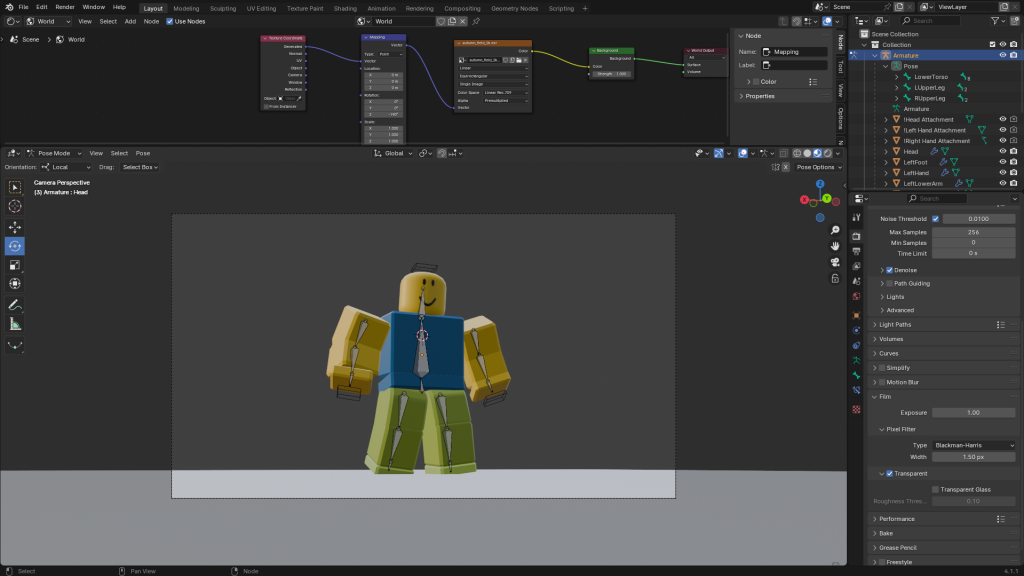1024x576 pixels.
Task: Switch to the Modeling workspace tab
Action: (186, 8)
